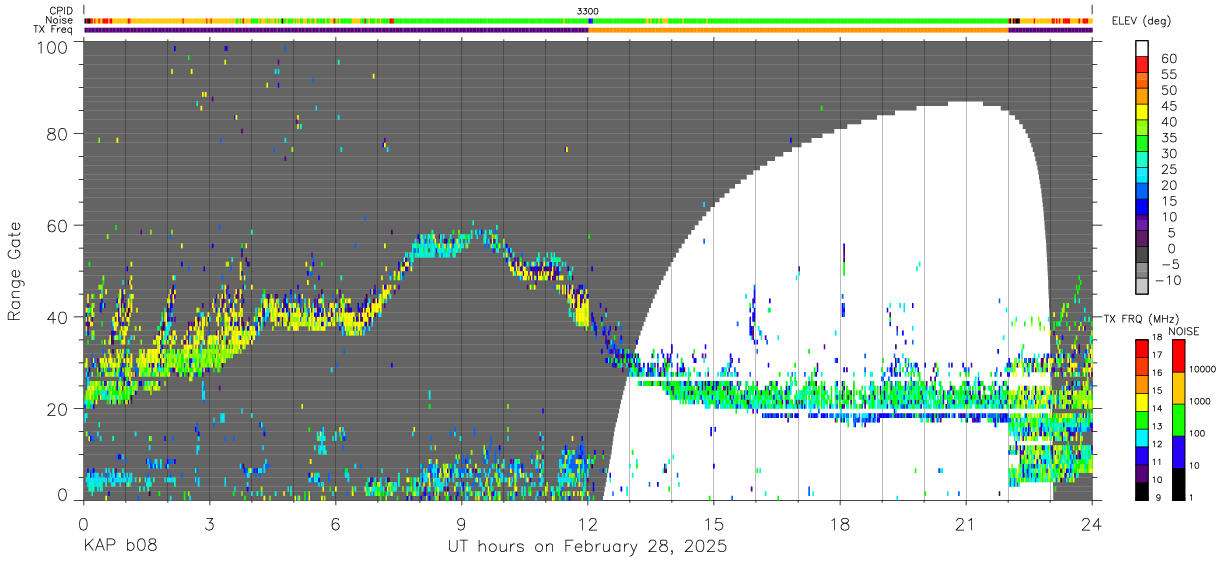Click the '80' tick on the Range Gate axis
Viewport: 1228px width, 567px height.
57,134
